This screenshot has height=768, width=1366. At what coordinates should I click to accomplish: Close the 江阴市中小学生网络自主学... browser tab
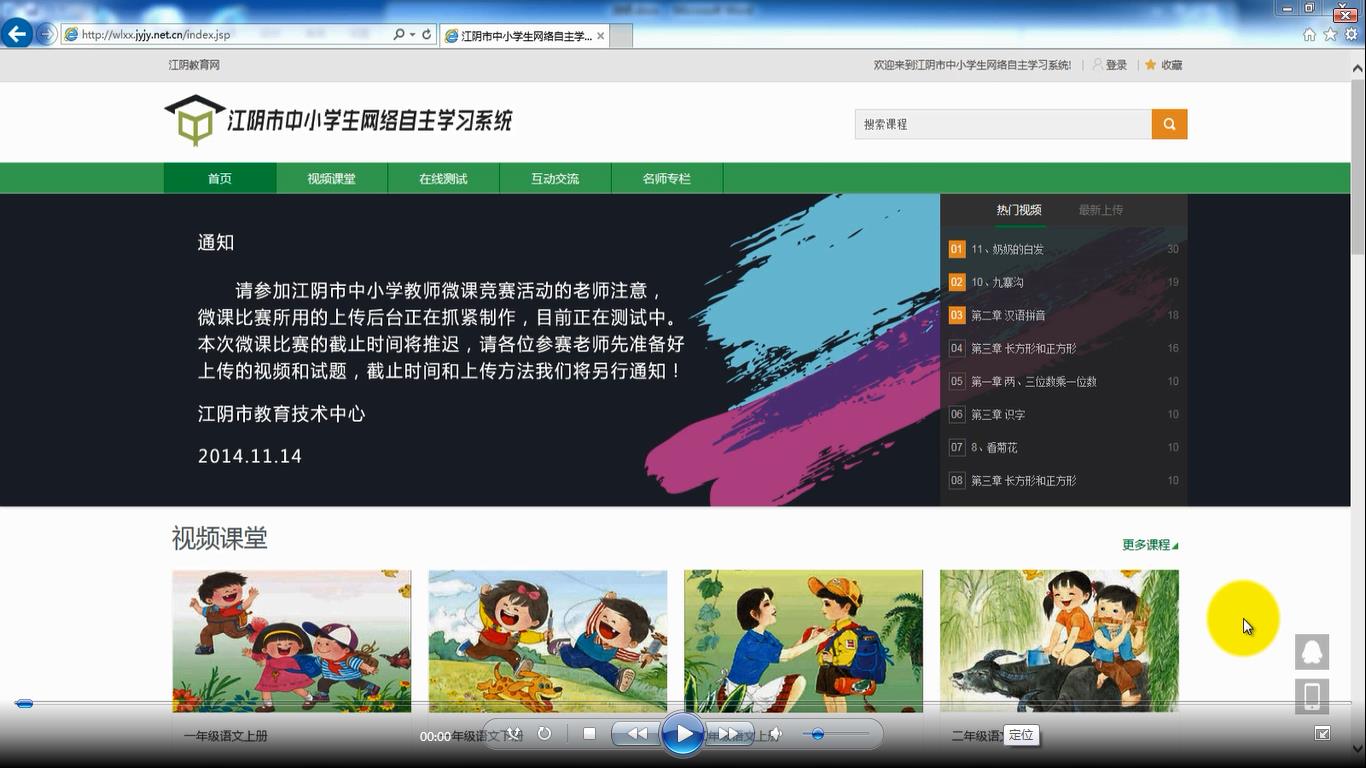pos(600,36)
